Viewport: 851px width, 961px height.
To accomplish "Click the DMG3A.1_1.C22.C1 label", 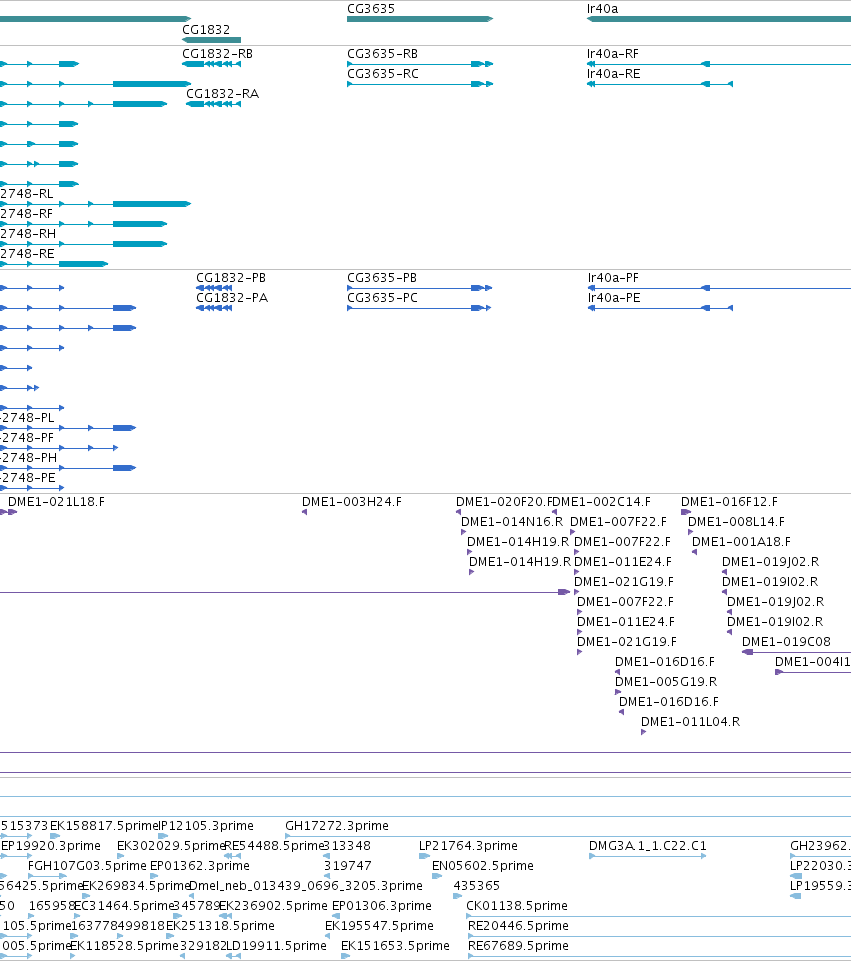I will [x=648, y=846].
